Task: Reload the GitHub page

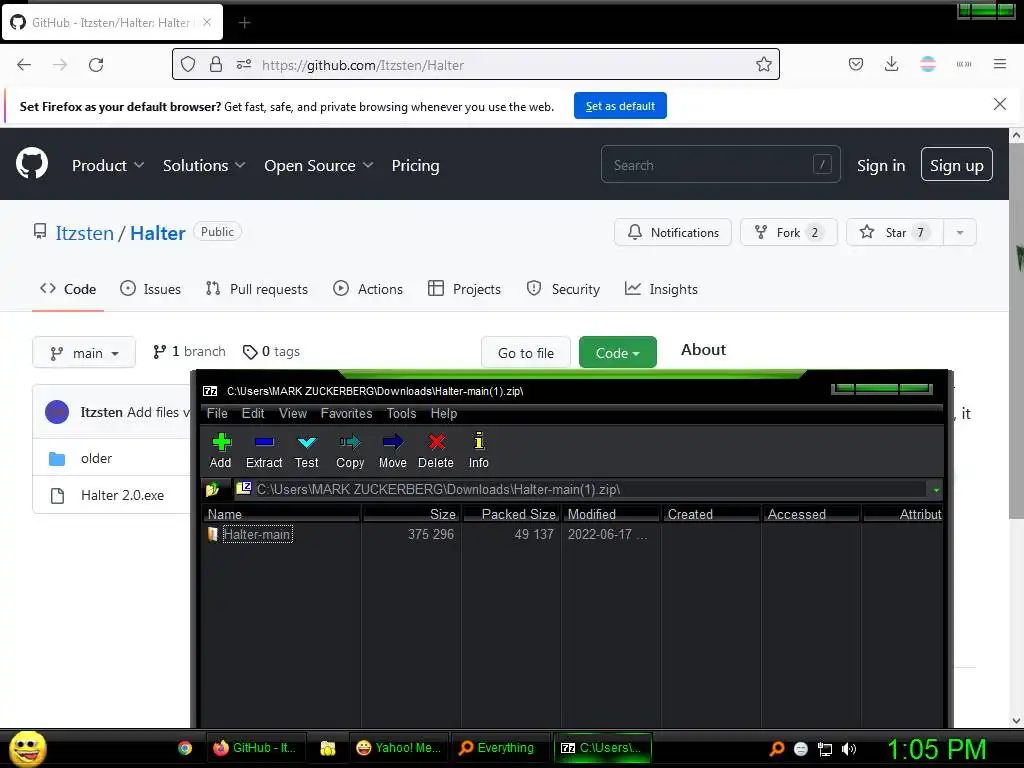Action: pyautogui.click(x=96, y=65)
